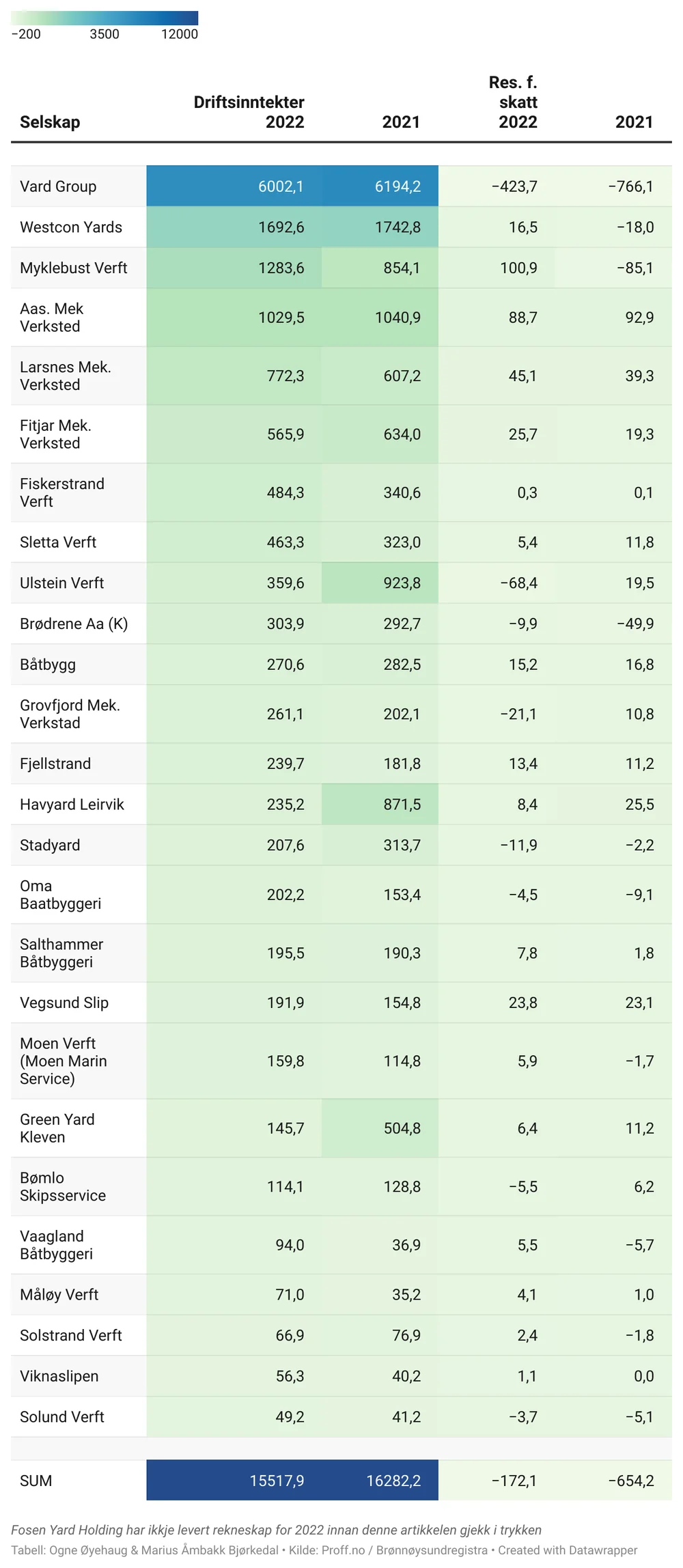Click the SUM row label

(x=36, y=1481)
